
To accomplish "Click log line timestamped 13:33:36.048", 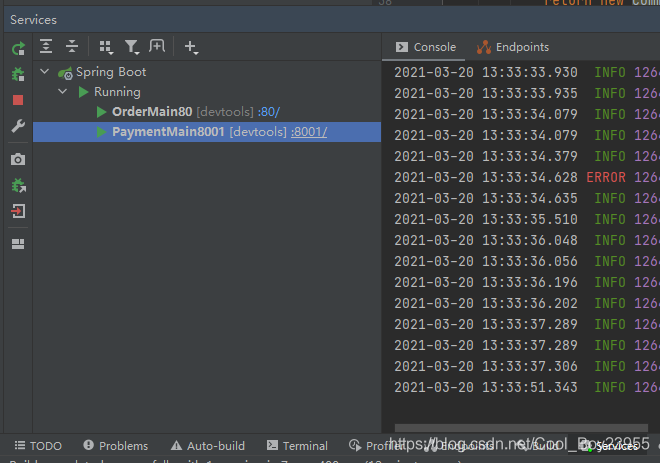I will [x=527, y=240].
